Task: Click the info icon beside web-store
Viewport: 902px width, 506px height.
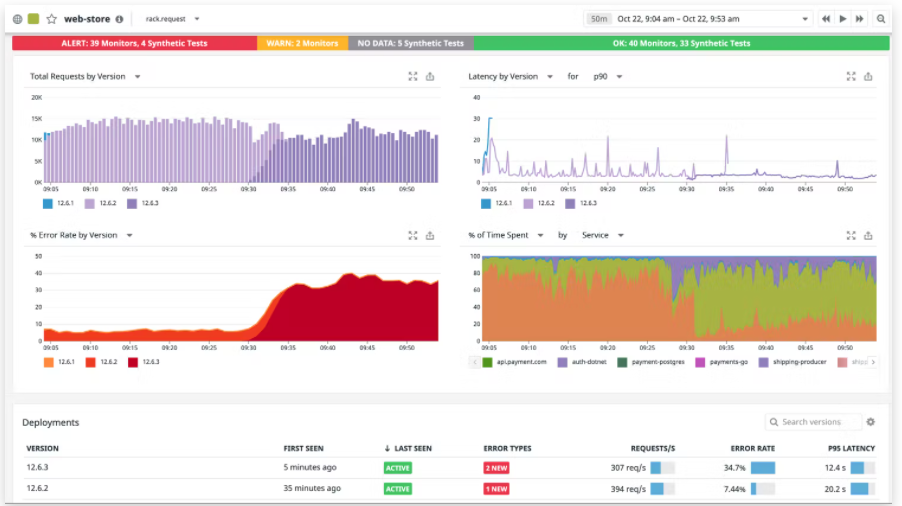Action: pos(120,19)
